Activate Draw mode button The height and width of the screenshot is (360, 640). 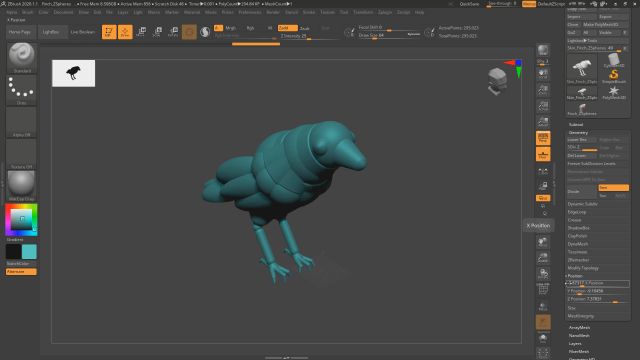[125, 32]
